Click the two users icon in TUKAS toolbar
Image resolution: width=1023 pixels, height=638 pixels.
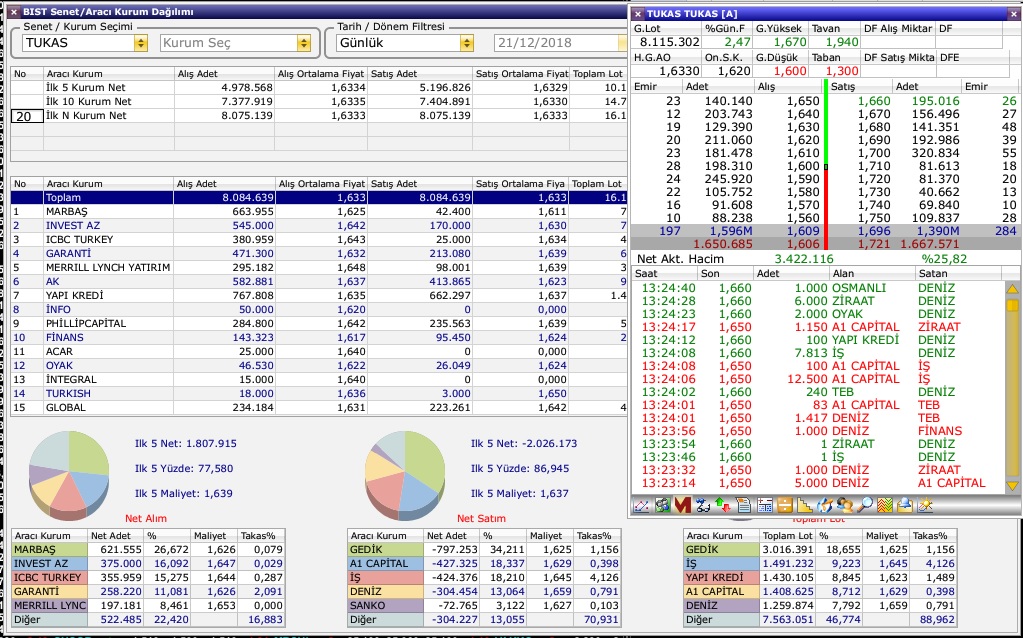click(845, 505)
